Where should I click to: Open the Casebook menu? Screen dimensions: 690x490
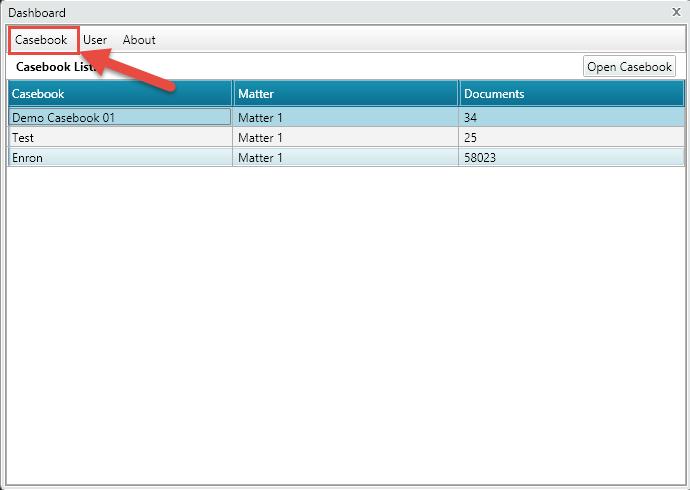pyautogui.click(x=41, y=40)
